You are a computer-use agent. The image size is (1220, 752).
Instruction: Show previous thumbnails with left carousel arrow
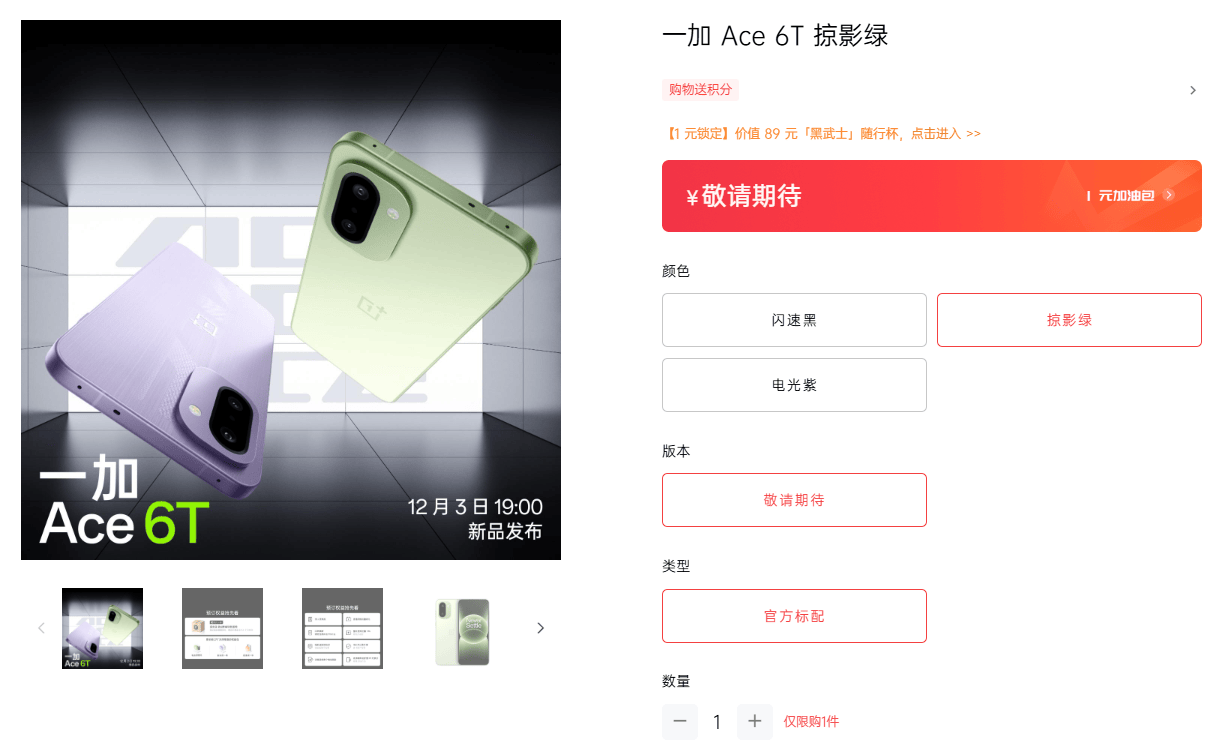41,628
